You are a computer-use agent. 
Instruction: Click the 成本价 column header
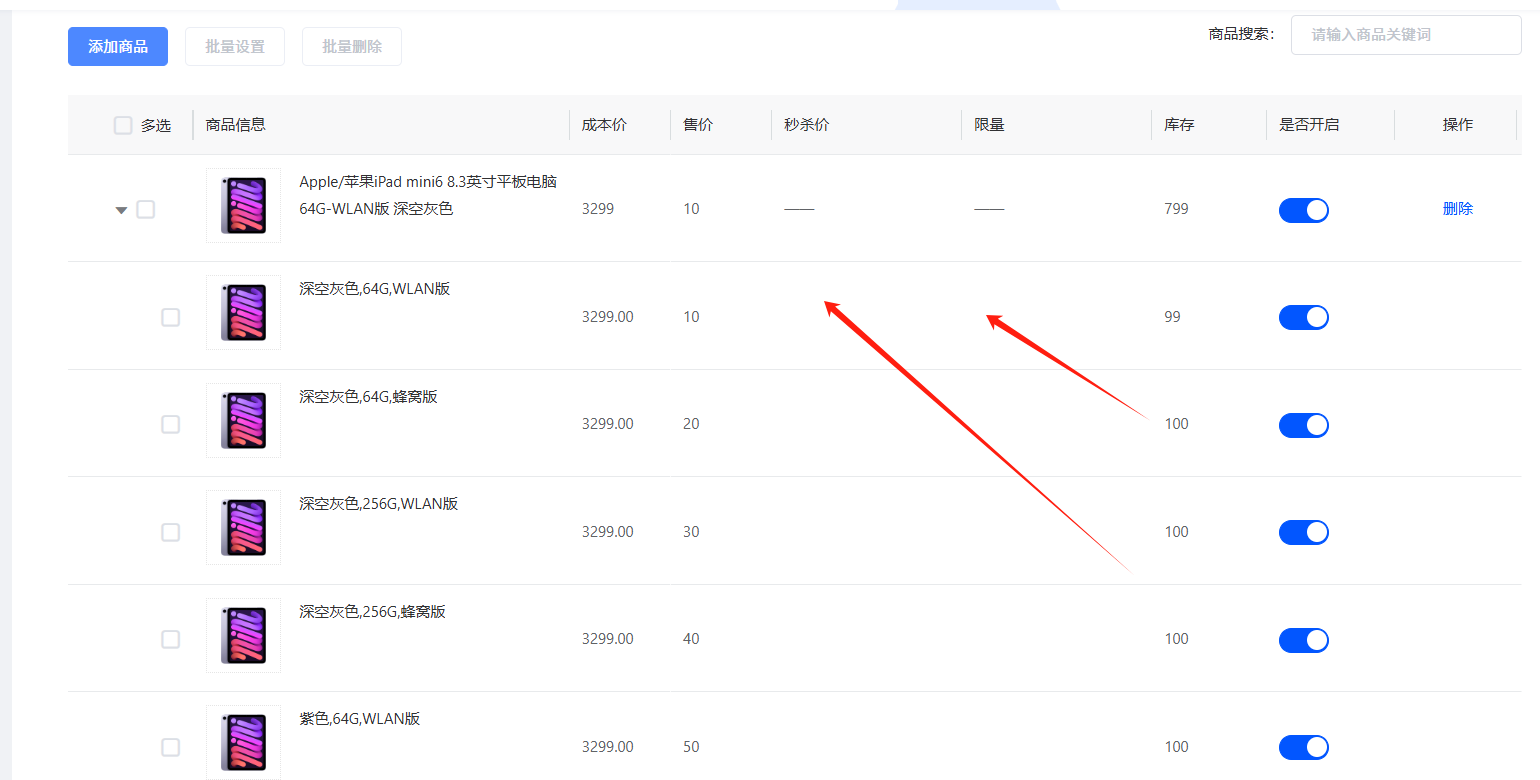tap(604, 125)
